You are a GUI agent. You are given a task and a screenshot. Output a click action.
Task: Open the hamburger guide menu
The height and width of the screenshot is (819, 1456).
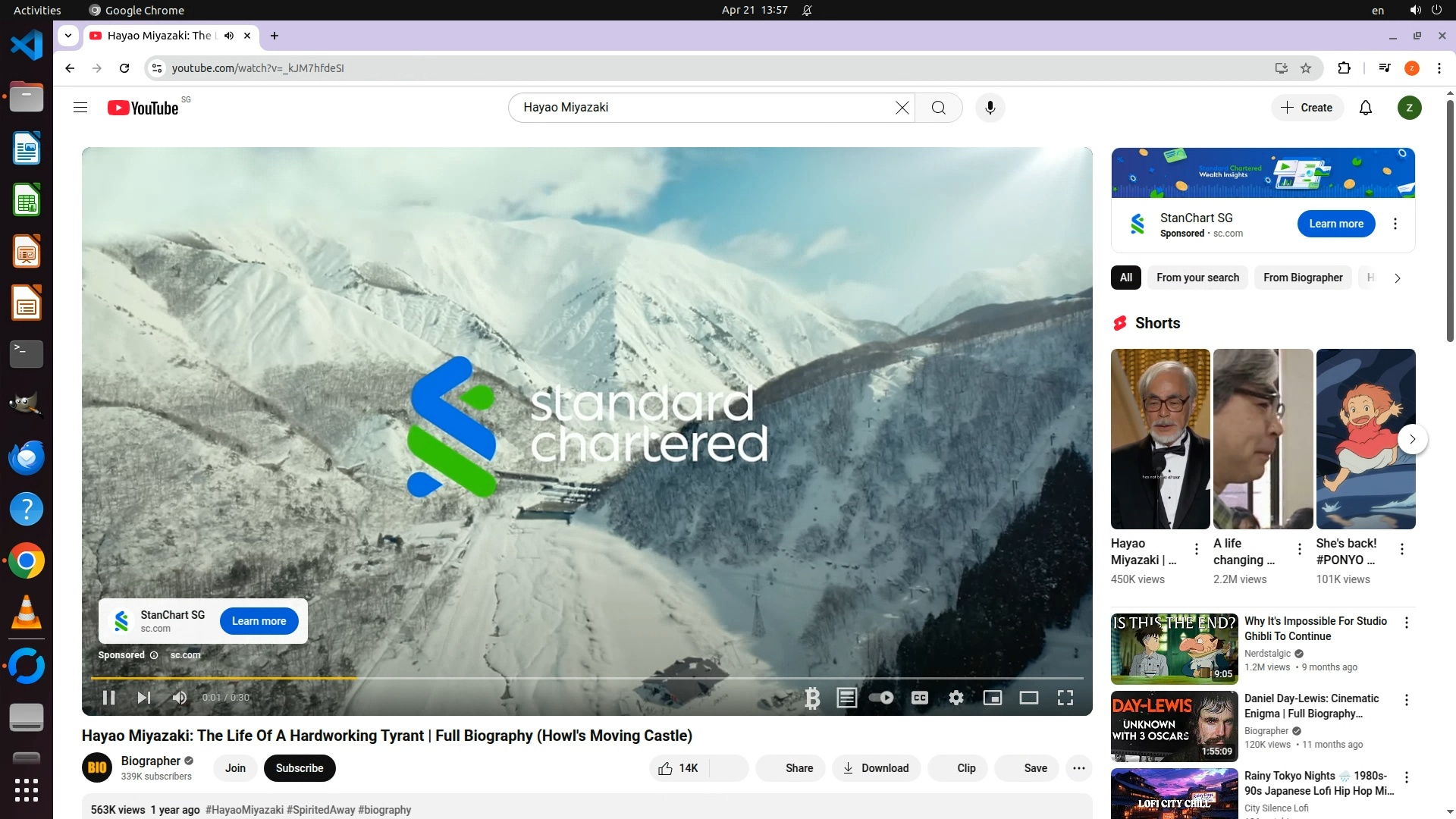(80, 108)
